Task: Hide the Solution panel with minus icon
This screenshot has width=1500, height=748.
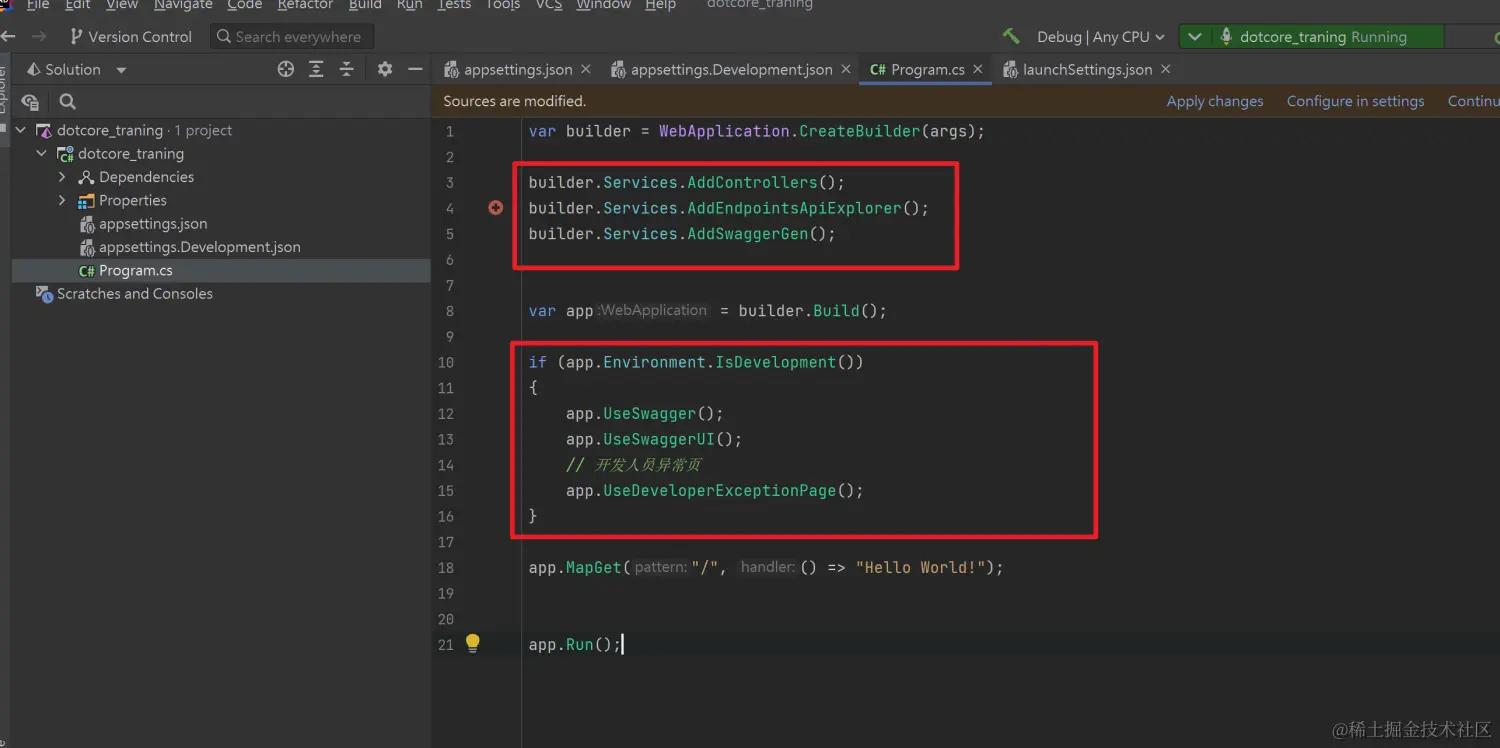Action: [x=416, y=69]
